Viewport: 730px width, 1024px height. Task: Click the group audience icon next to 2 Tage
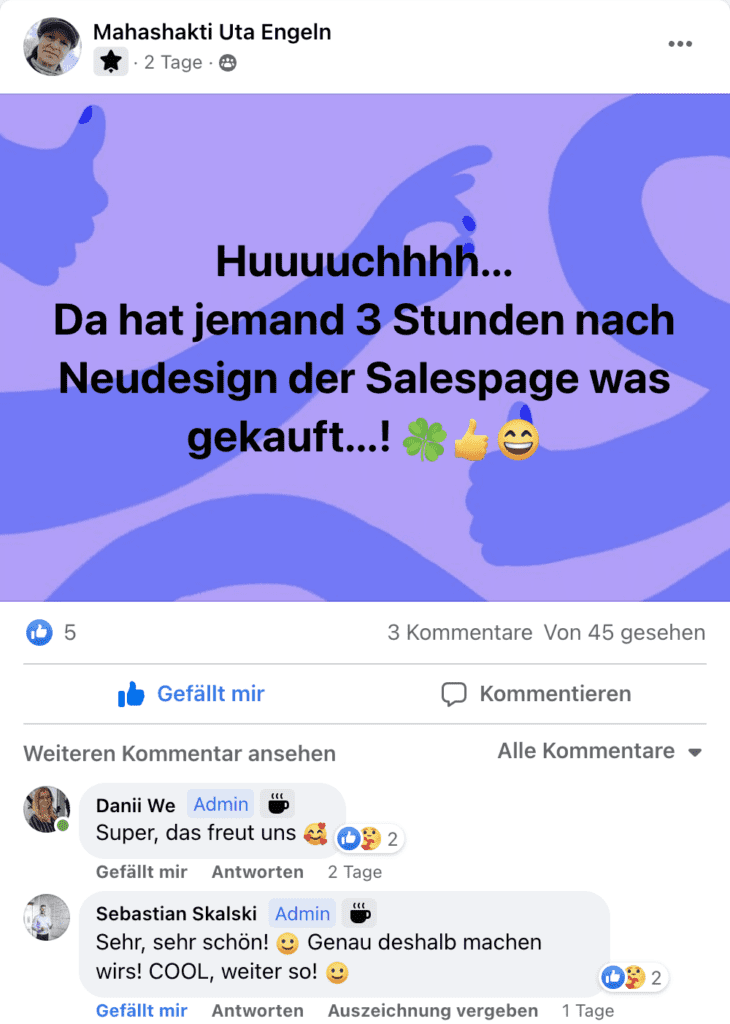(227, 63)
